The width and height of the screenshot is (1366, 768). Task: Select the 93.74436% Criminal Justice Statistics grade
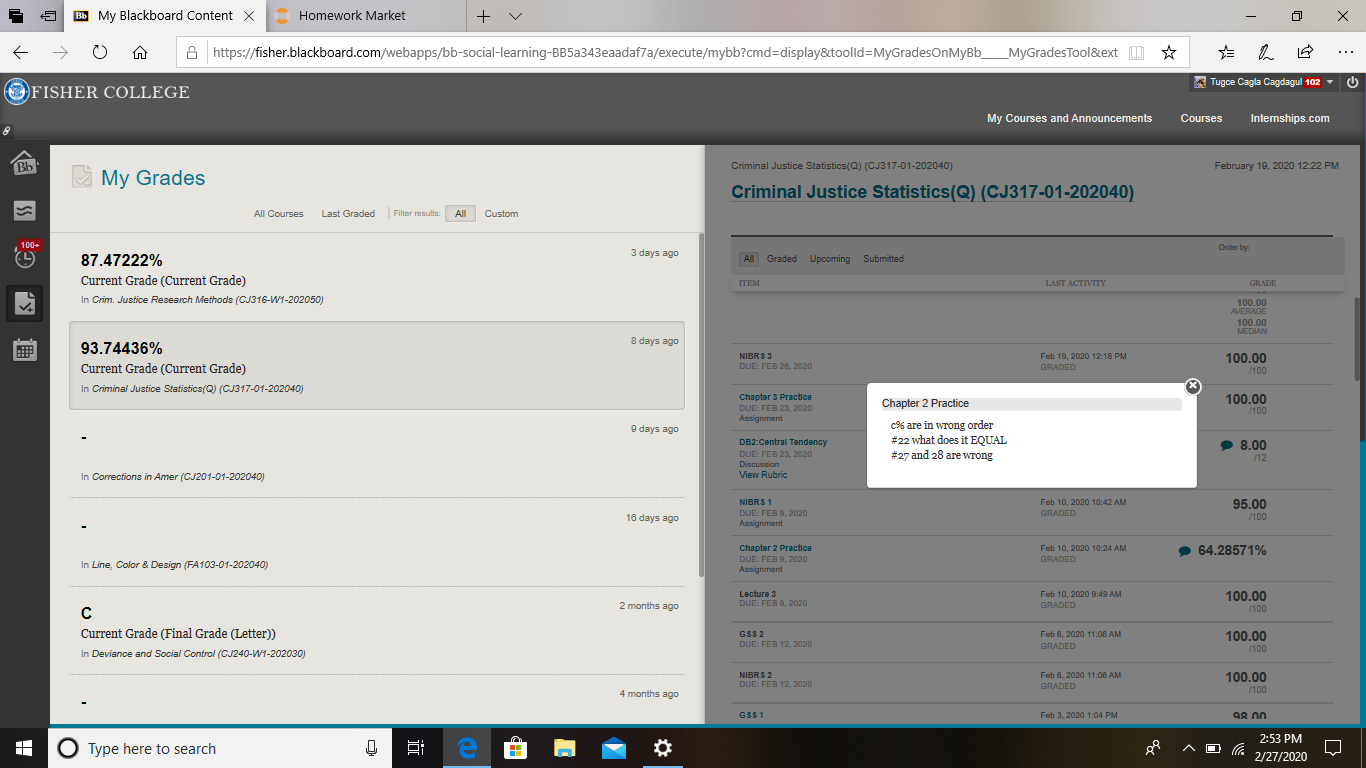point(377,365)
